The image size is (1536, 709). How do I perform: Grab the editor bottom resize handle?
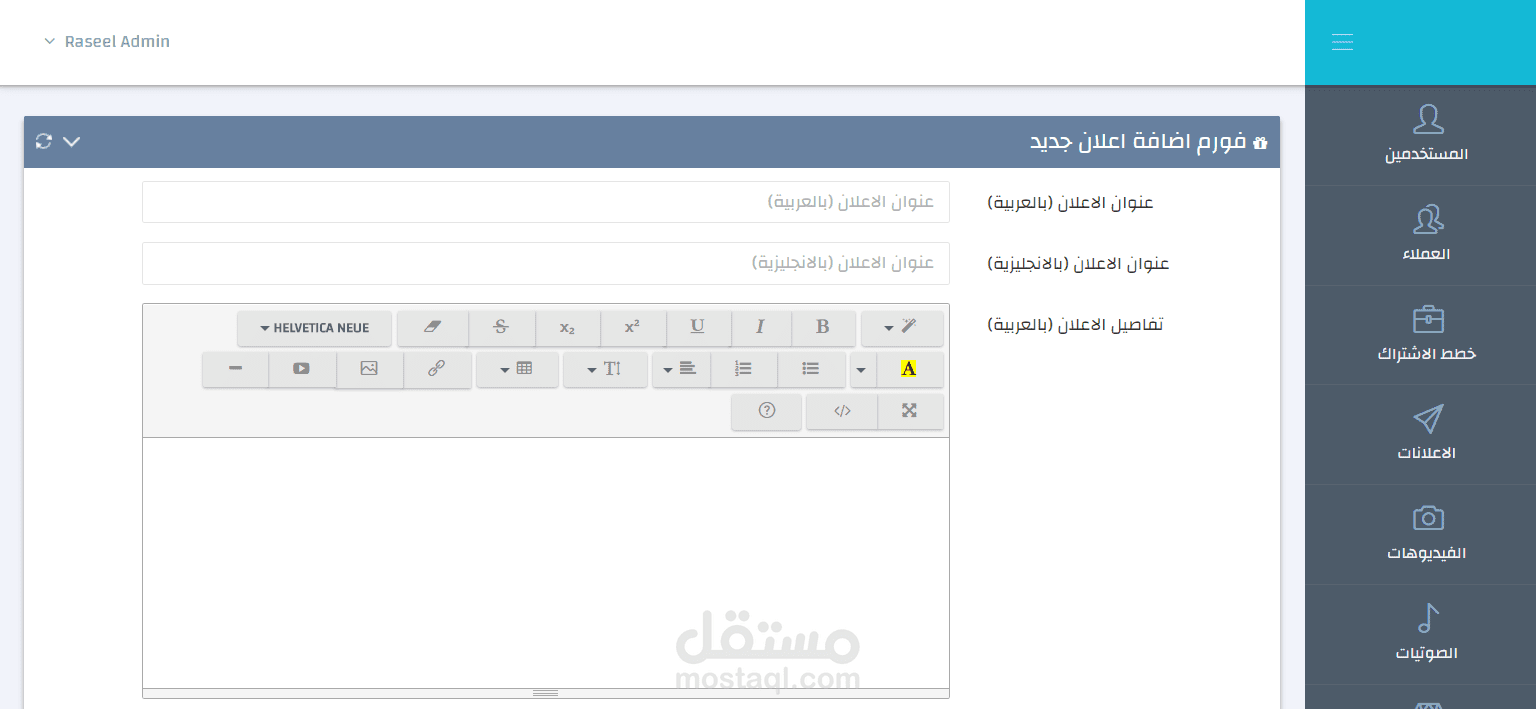click(546, 693)
